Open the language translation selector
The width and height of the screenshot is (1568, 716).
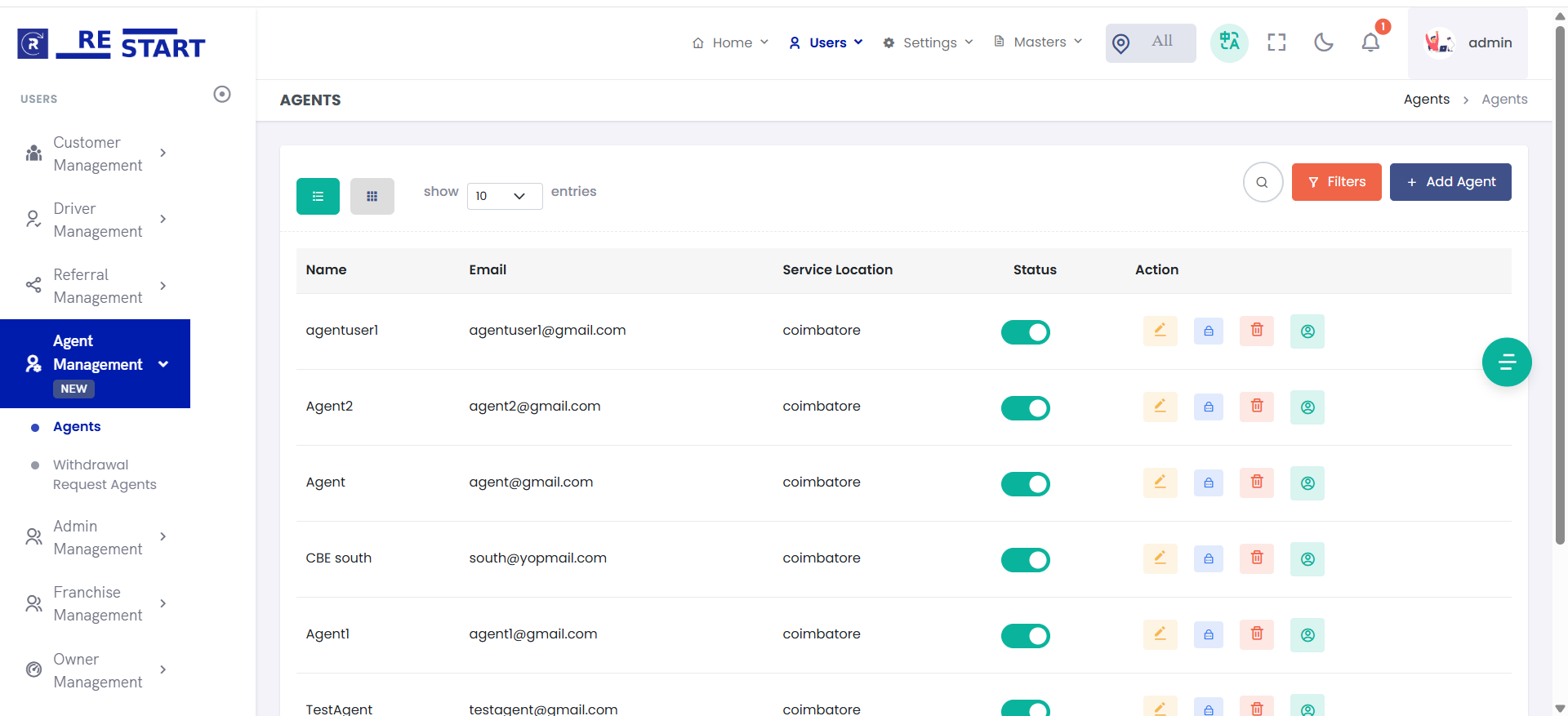tap(1229, 42)
